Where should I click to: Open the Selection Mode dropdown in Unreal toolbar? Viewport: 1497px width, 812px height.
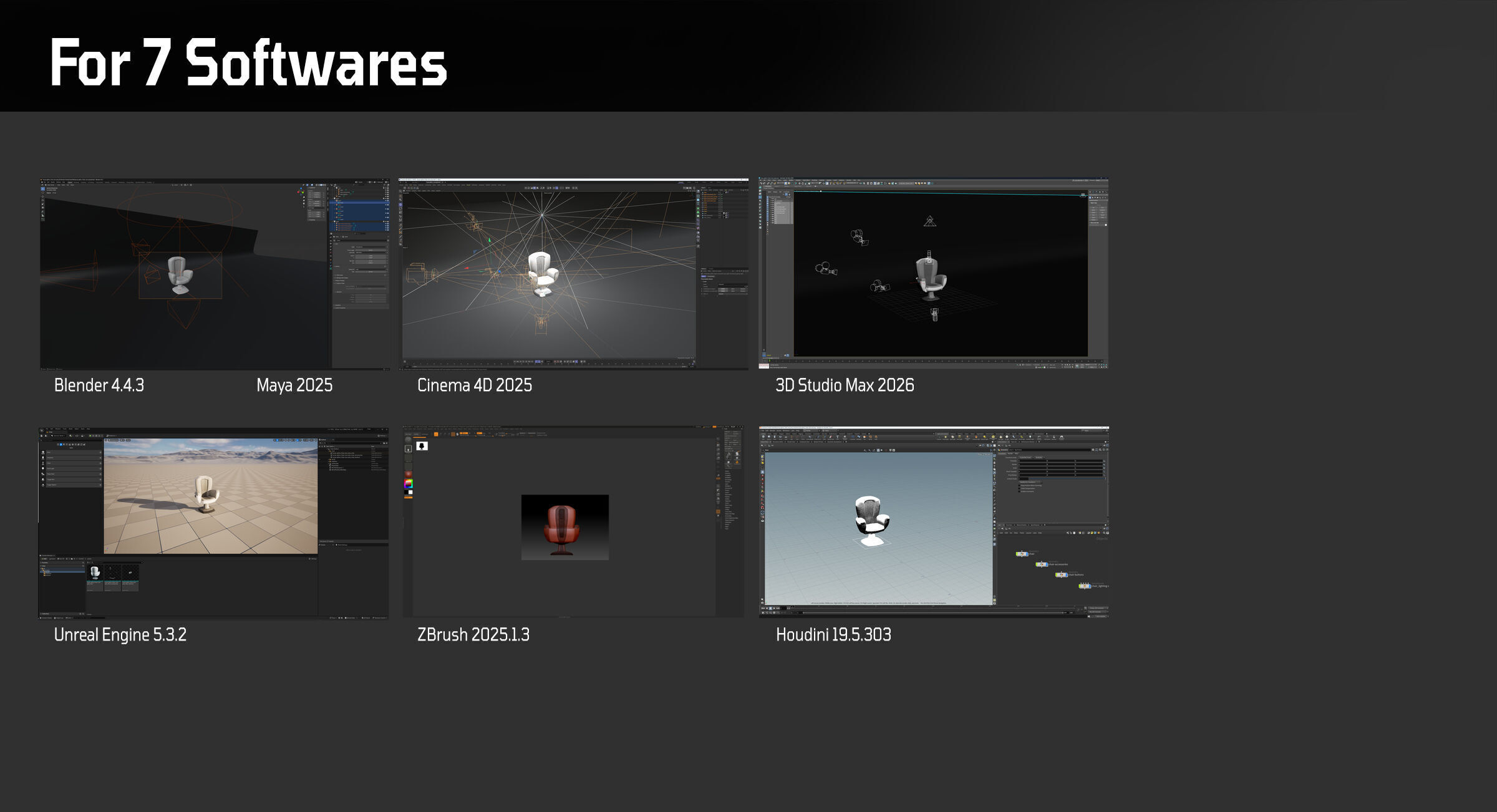[59, 436]
